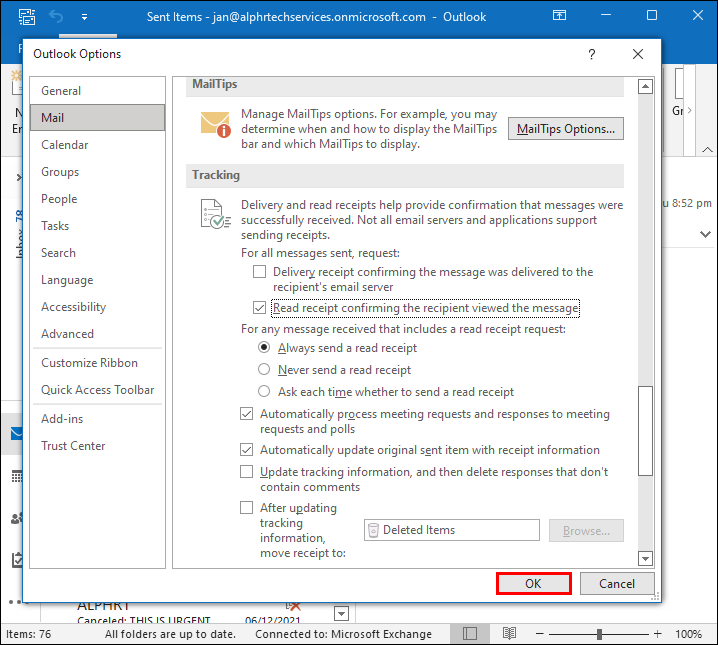Open Customize Ribbon category
This screenshot has width=718, height=645.
[98, 363]
